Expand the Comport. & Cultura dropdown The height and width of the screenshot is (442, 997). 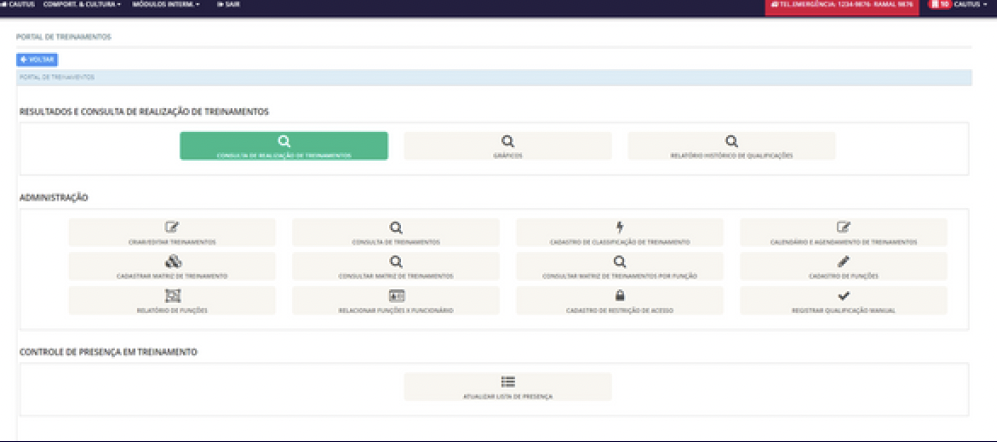click(x=82, y=5)
